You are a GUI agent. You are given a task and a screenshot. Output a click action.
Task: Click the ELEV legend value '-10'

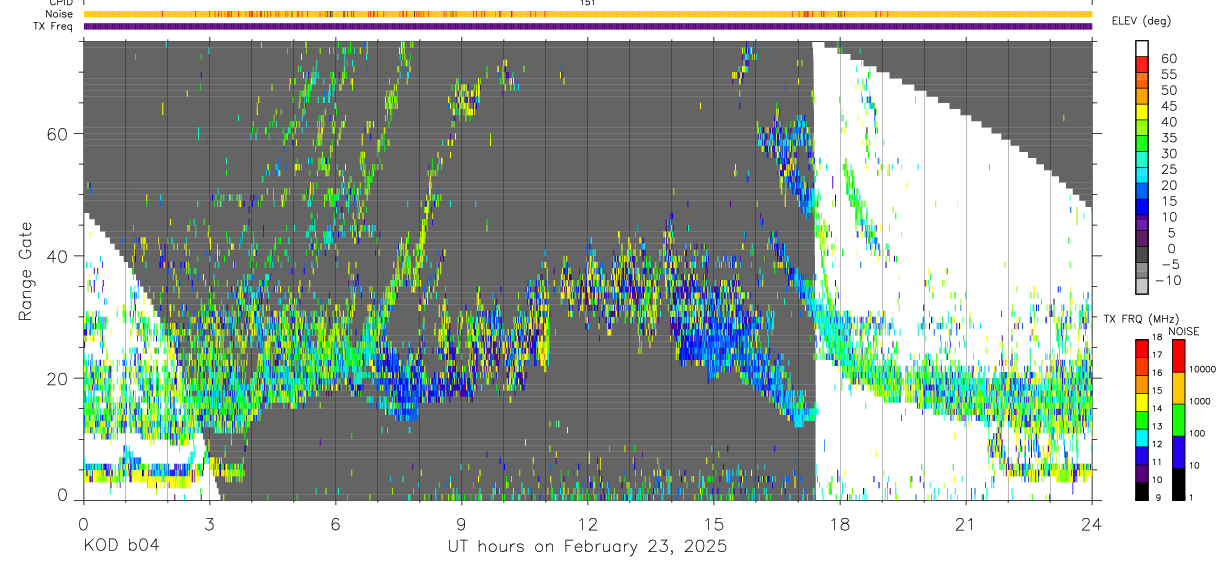click(1168, 280)
